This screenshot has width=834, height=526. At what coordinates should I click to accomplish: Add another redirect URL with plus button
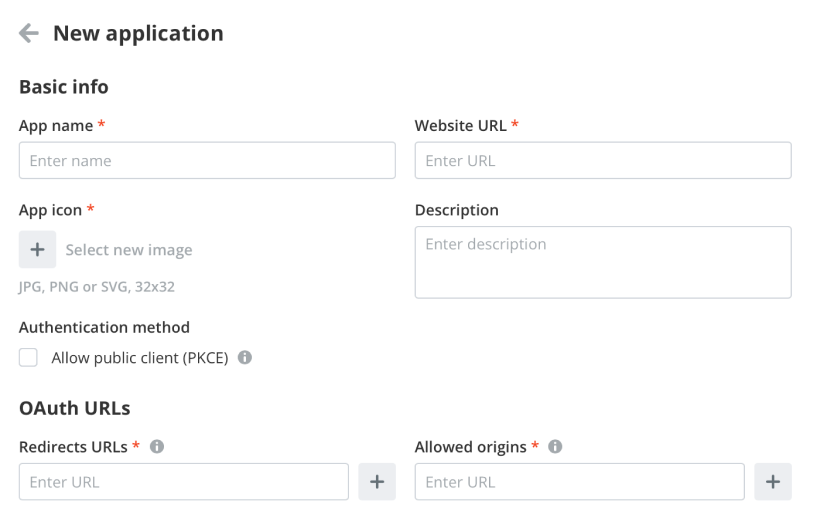point(377,481)
